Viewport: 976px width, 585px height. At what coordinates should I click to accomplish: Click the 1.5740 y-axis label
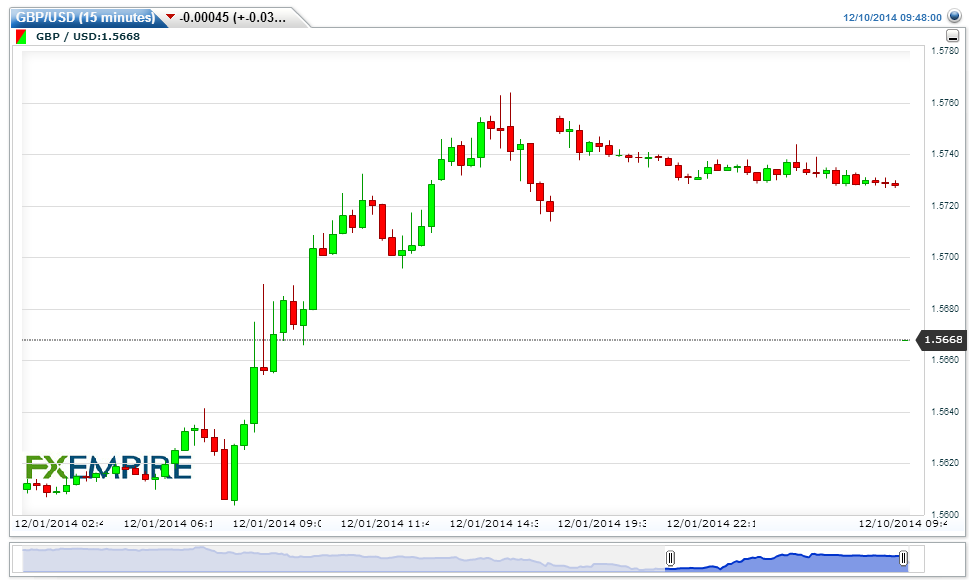click(x=945, y=154)
